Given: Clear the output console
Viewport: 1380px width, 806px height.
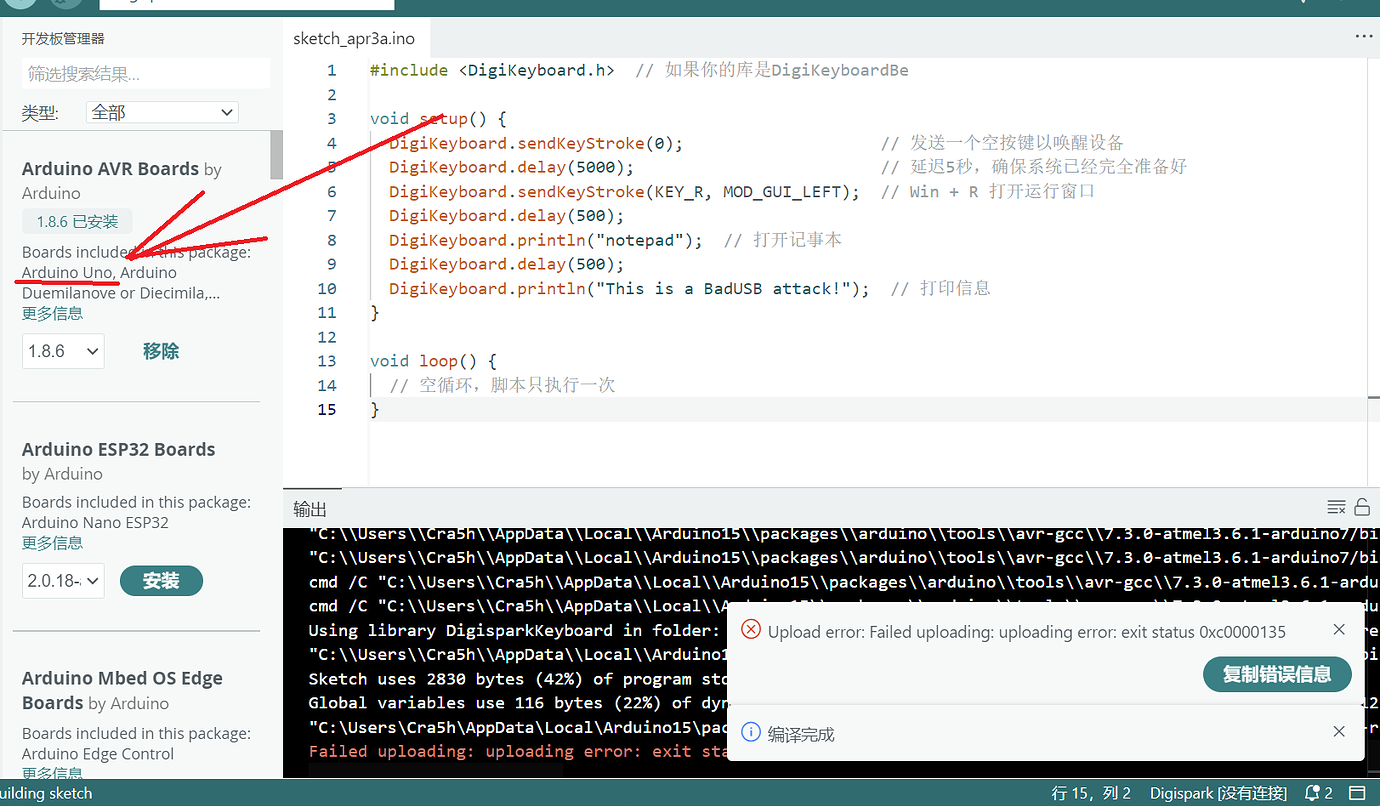Looking at the screenshot, I should pos(1337,507).
